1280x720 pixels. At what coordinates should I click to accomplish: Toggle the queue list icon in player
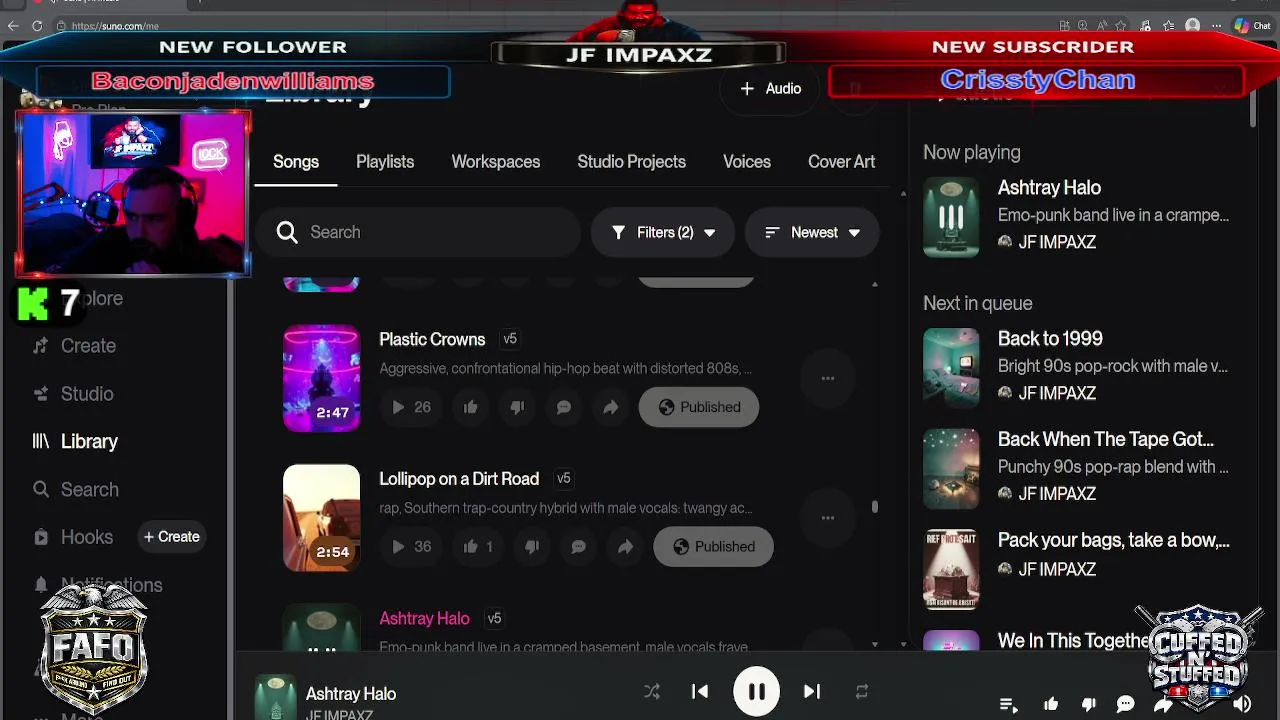coord(1008,705)
